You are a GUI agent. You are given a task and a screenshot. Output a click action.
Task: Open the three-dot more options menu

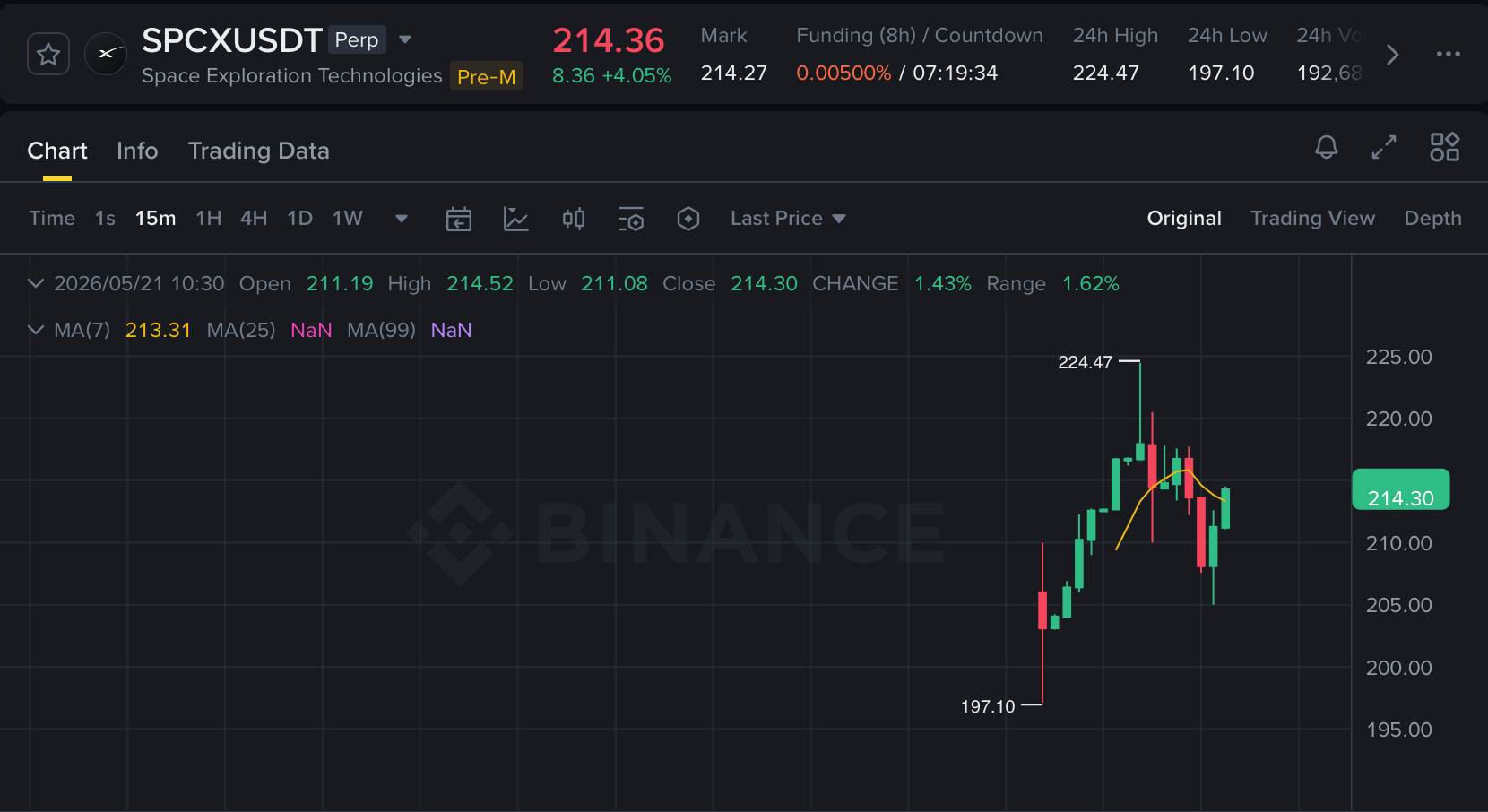click(x=1448, y=54)
